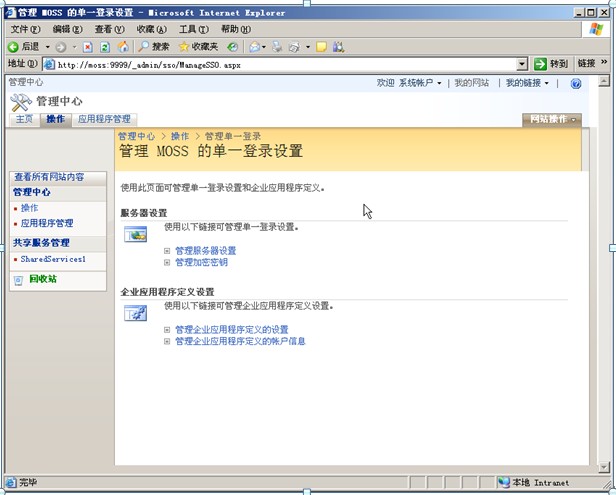Open the 收藏夹 favorites toolbar button

[x=198, y=47]
